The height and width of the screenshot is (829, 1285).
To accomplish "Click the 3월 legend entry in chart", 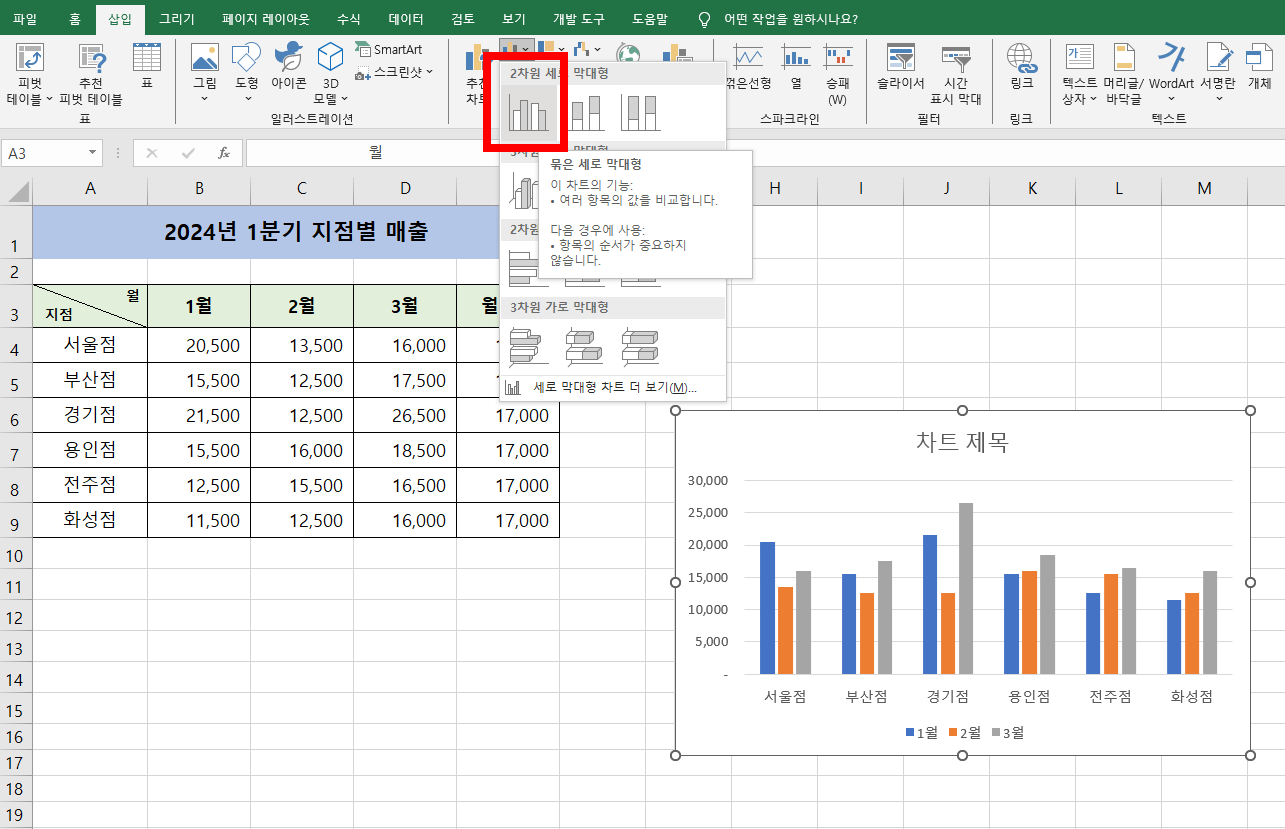I will tap(1007, 732).
